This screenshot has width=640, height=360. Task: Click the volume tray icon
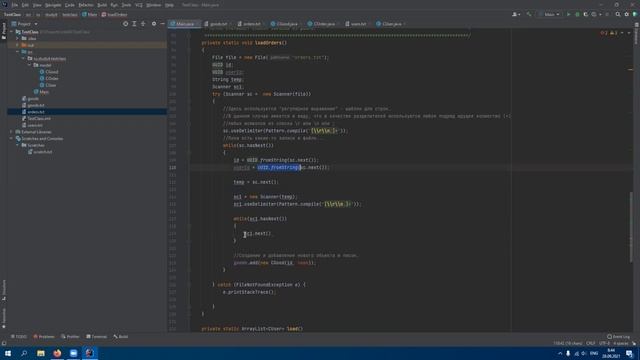[584, 353]
